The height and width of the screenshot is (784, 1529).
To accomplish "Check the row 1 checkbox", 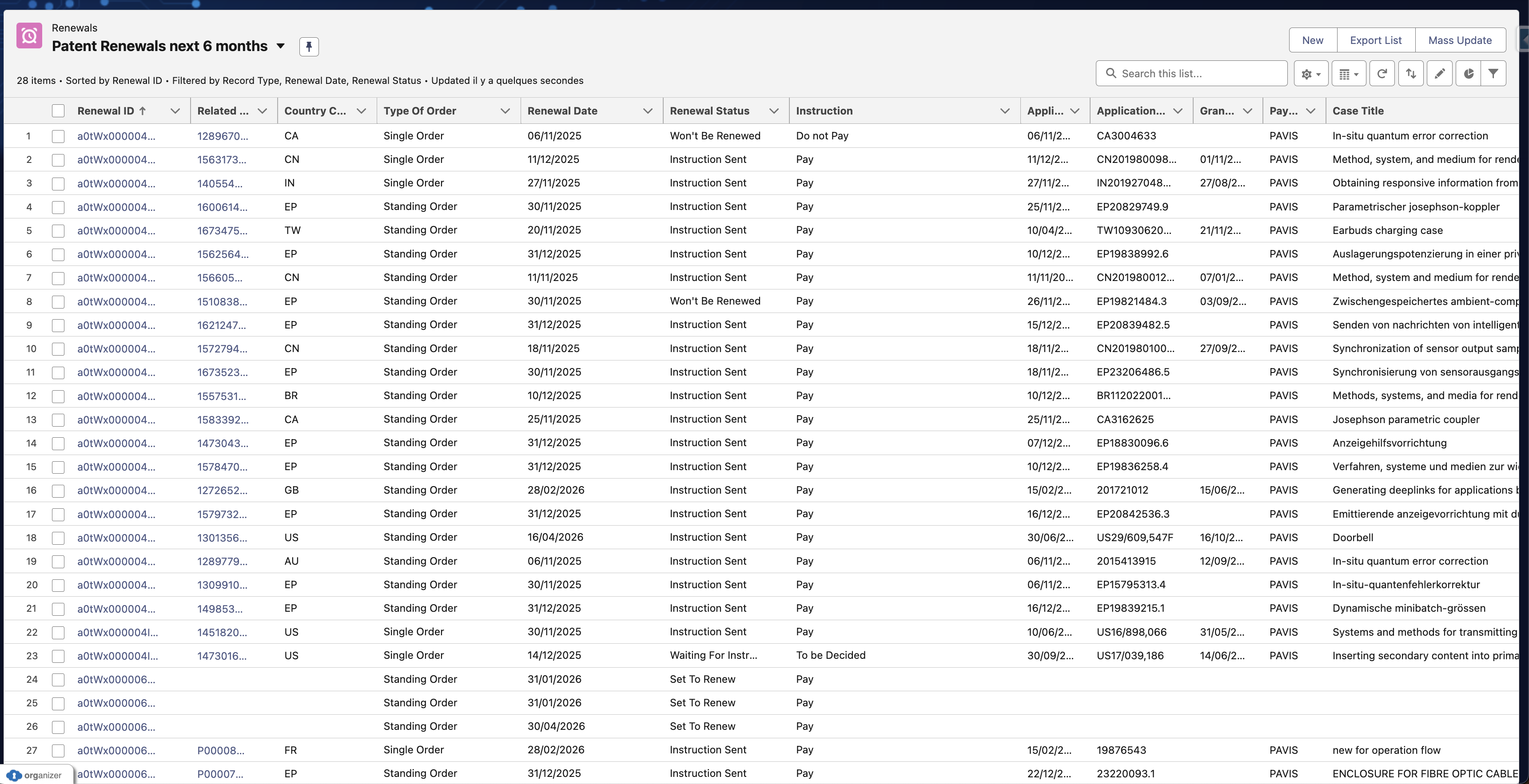I will click(x=58, y=136).
